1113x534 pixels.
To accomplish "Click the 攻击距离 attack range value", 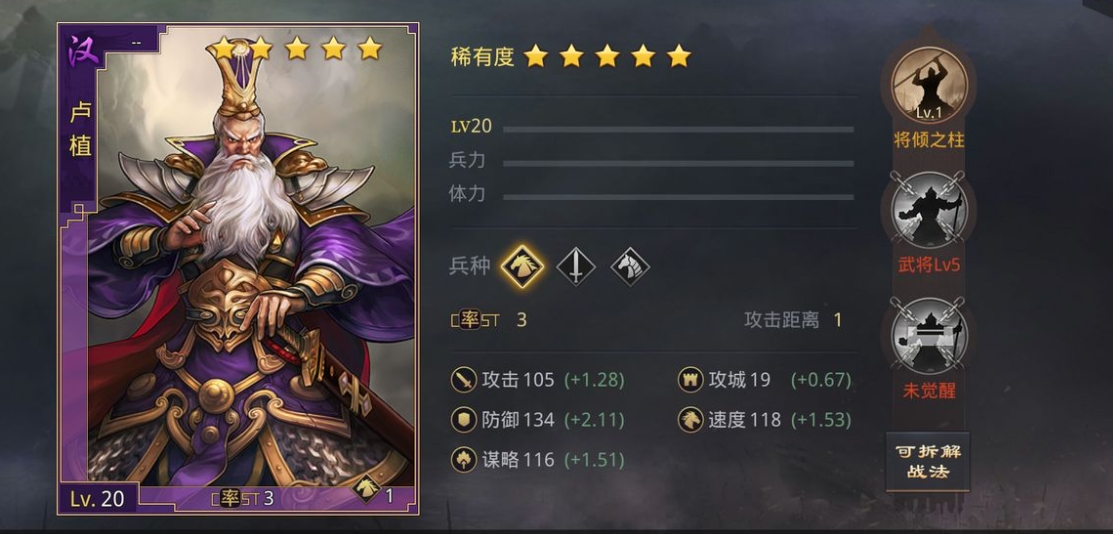I will (x=838, y=320).
